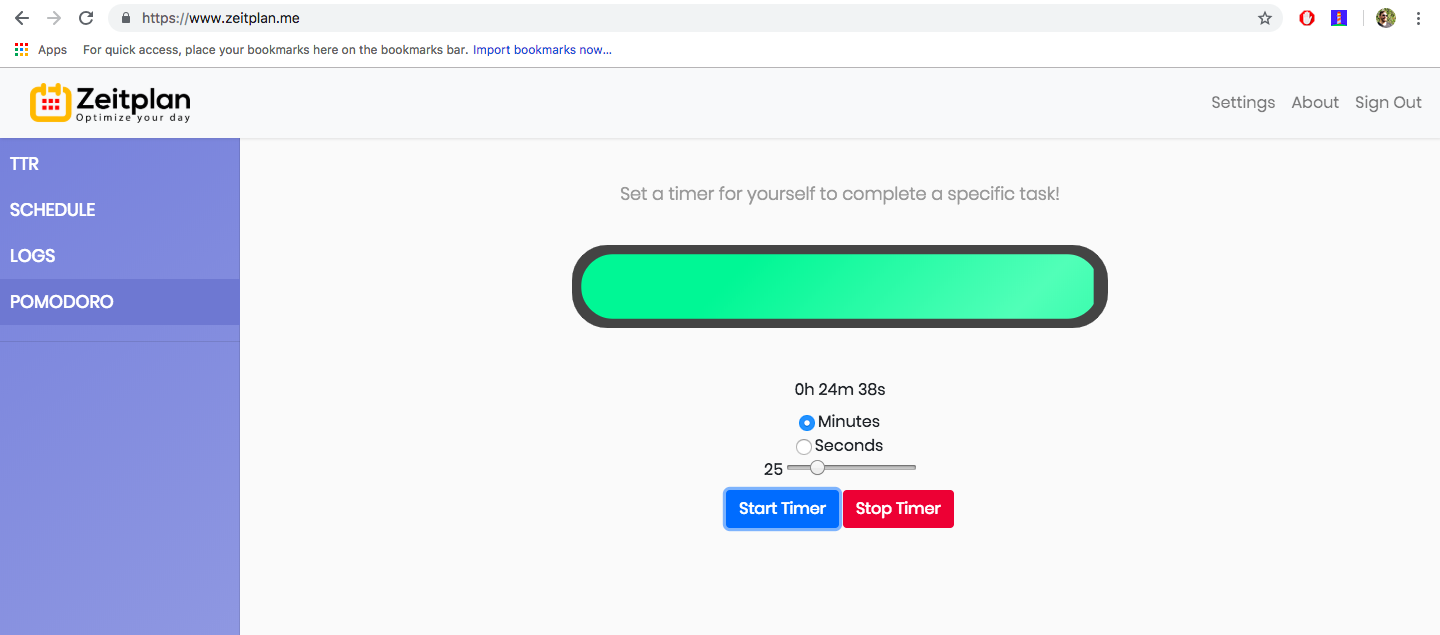Screen dimensions: 1440x635
Task: Click the timer duration slider handle
Action: click(817, 468)
